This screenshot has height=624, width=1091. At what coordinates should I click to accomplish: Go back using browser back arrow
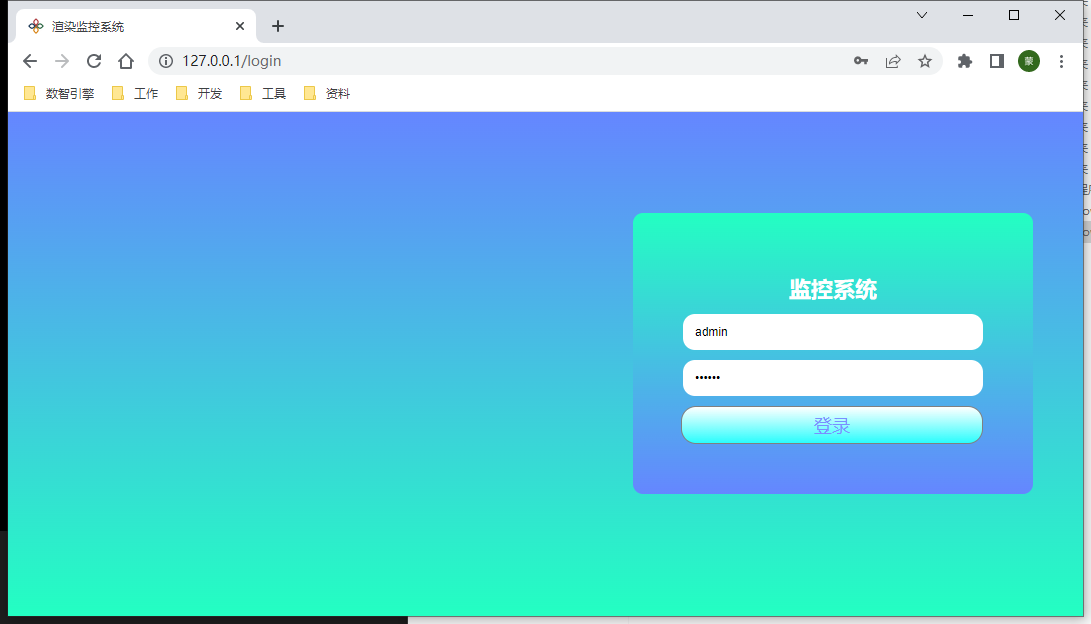(30, 61)
